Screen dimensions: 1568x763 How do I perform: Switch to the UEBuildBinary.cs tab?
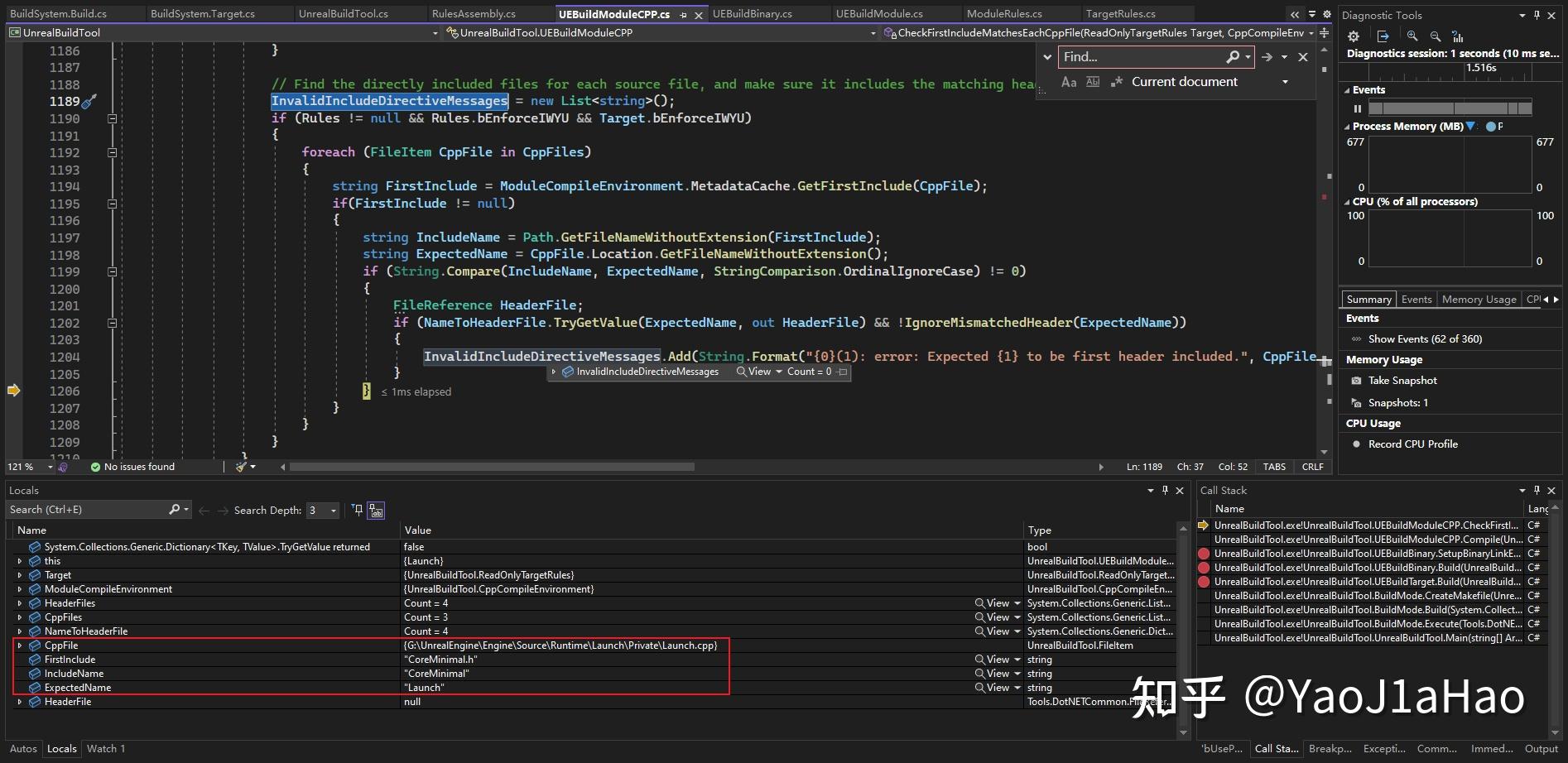[752, 14]
